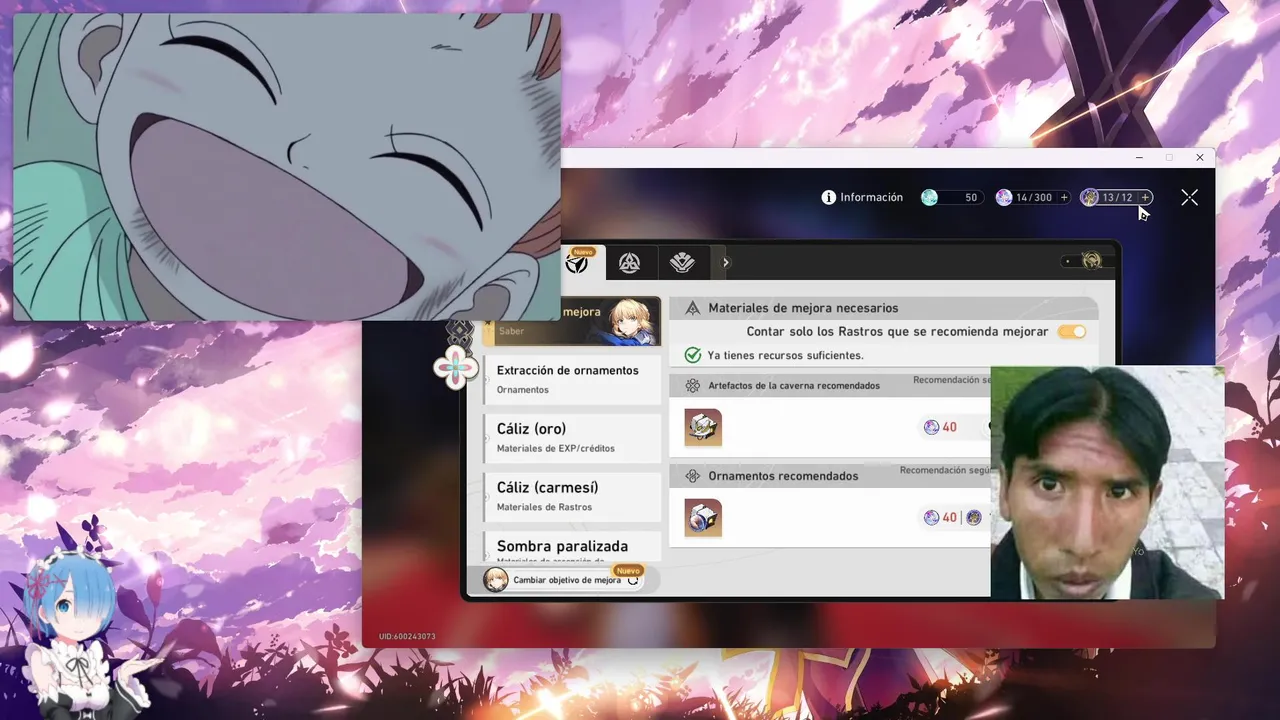The height and width of the screenshot is (720, 1280).
Task: Switch to the second triangle-emblem tab
Action: 629,263
